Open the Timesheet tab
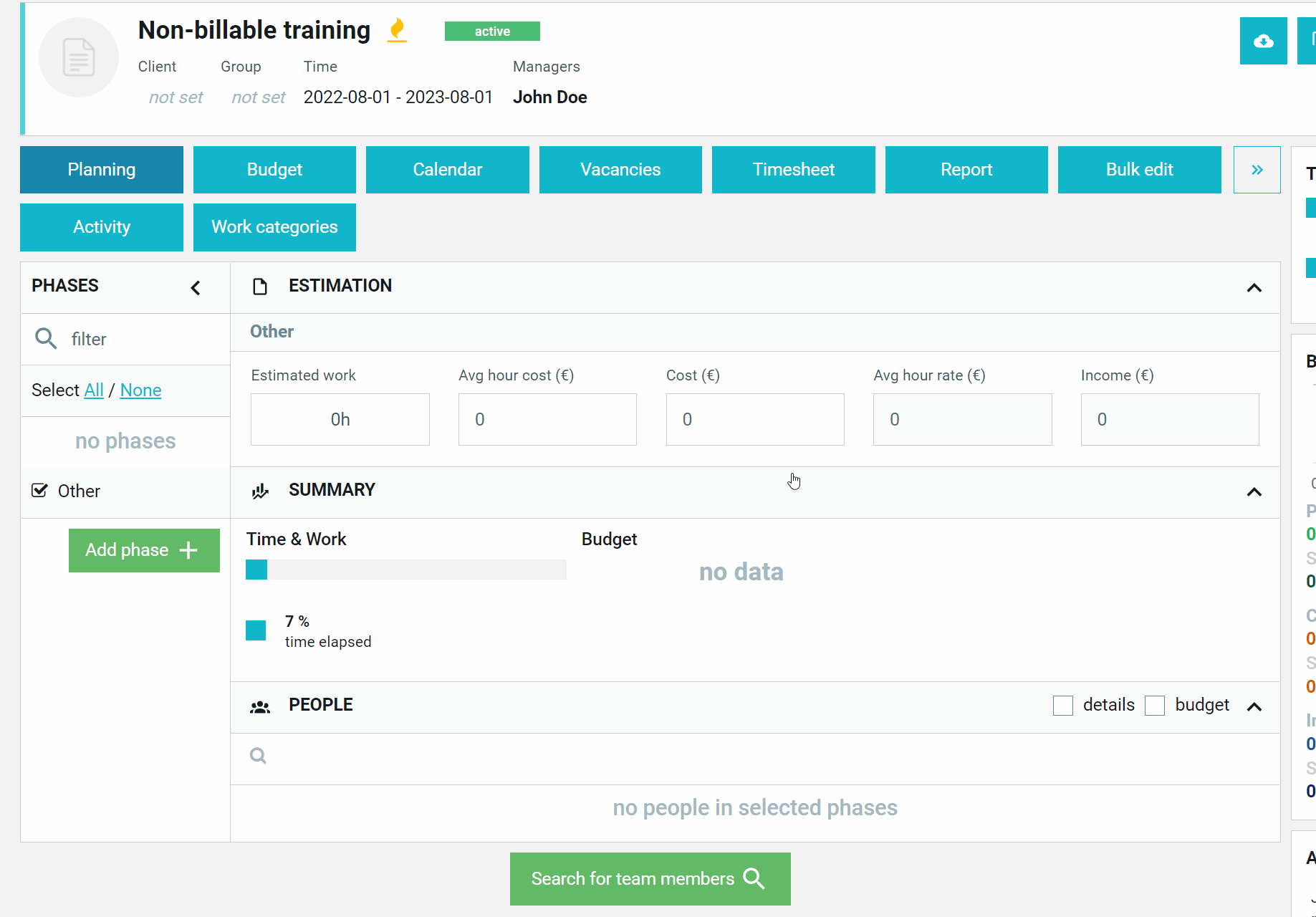 click(x=794, y=170)
